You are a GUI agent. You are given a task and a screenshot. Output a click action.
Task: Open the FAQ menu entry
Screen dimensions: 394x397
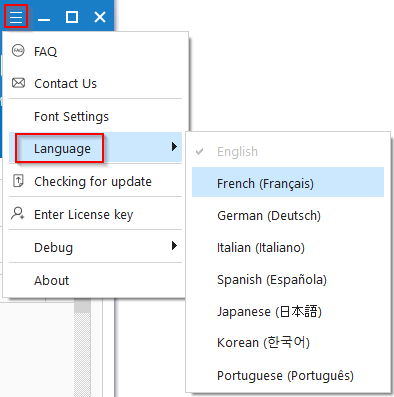click(95, 51)
